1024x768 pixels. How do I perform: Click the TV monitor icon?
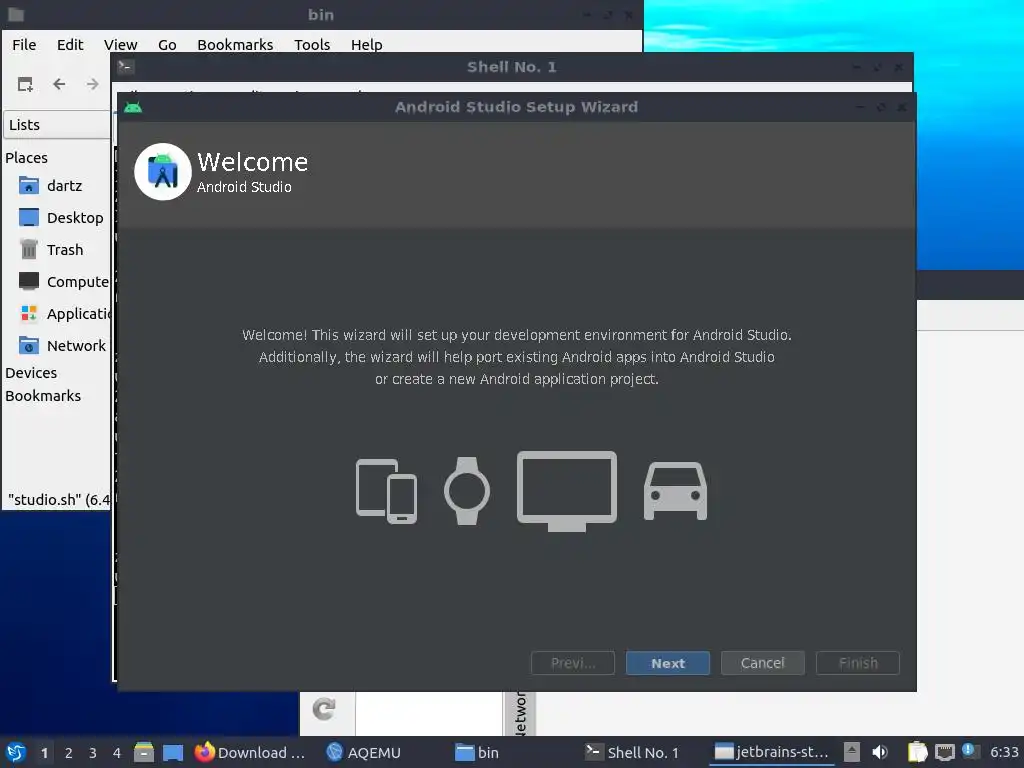point(566,491)
